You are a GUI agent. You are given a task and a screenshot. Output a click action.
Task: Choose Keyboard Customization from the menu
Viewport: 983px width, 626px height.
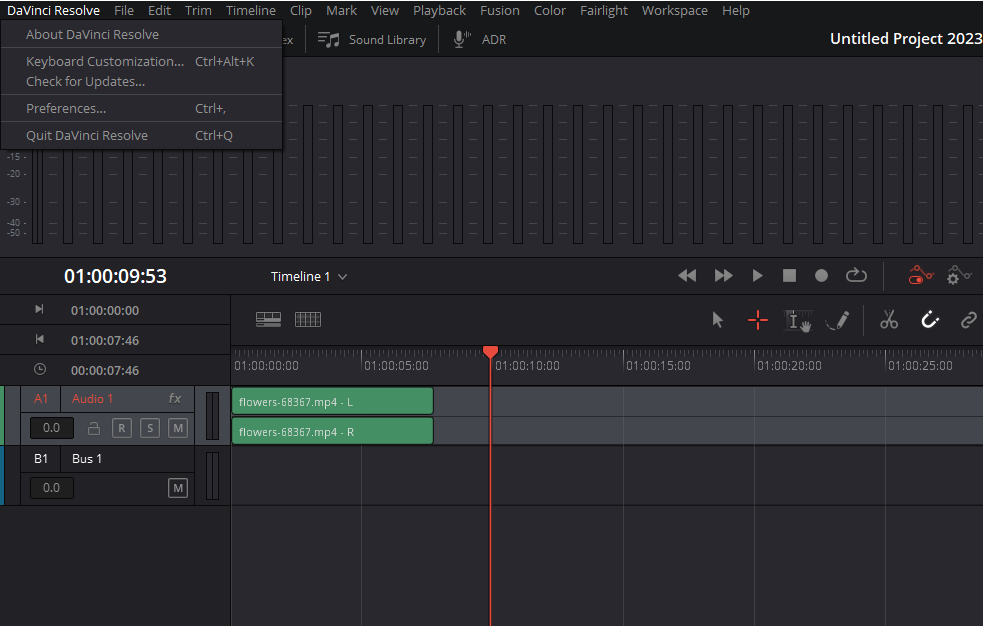point(142,61)
